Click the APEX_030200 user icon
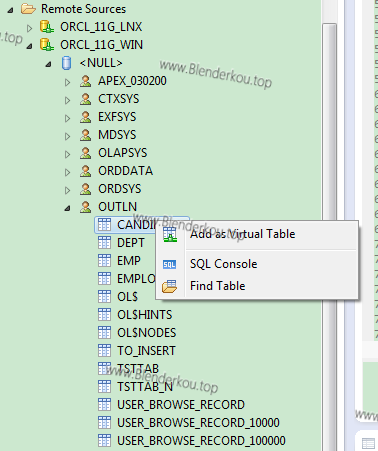The height and width of the screenshot is (451, 378). tap(86, 81)
